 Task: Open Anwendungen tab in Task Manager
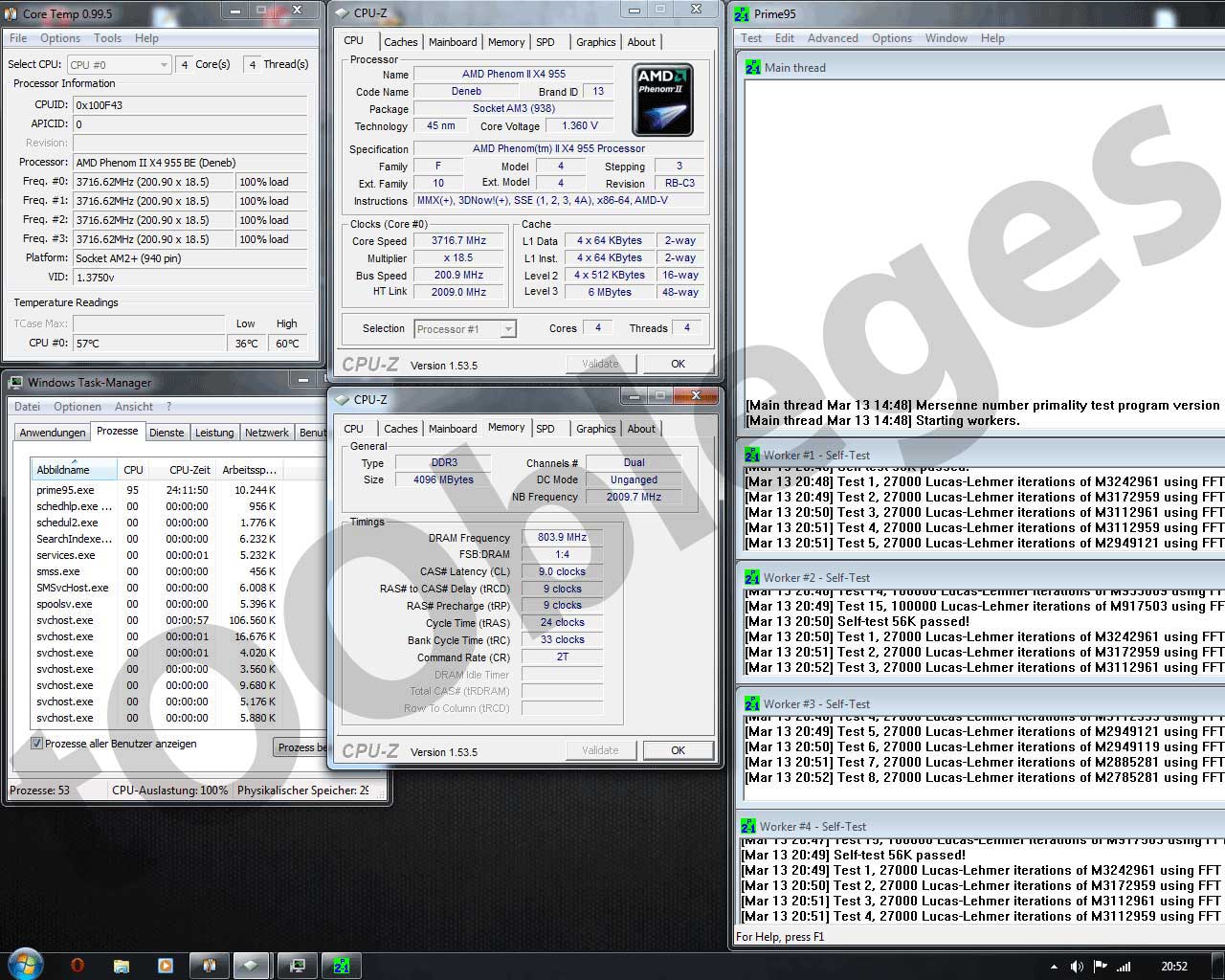pyautogui.click(x=53, y=433)
